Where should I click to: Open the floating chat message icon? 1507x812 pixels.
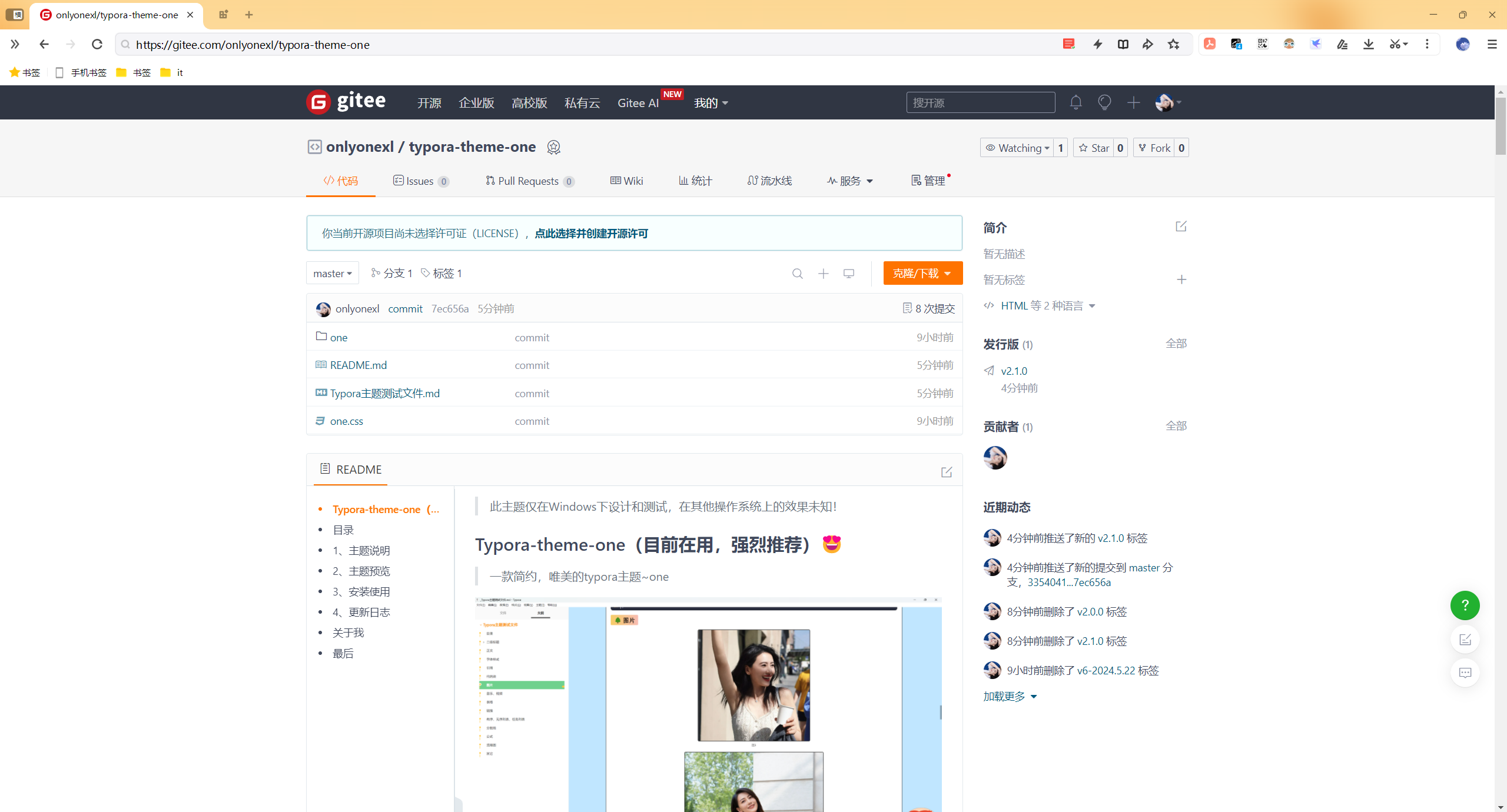[x=1465, y=673]
